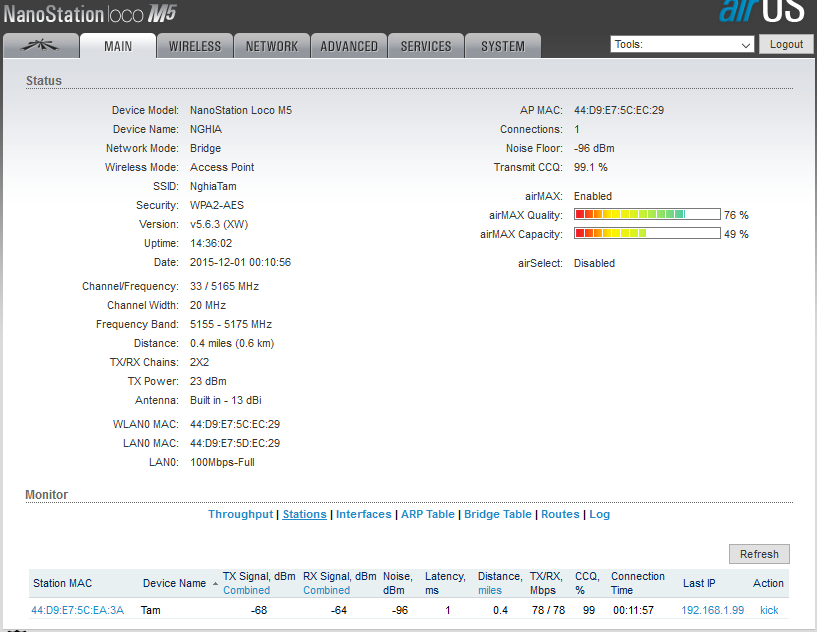Click the AP MAC value 44:D9:E7:5C:EC:29
This screenshot has width=817, height=632.
point(619,110)
